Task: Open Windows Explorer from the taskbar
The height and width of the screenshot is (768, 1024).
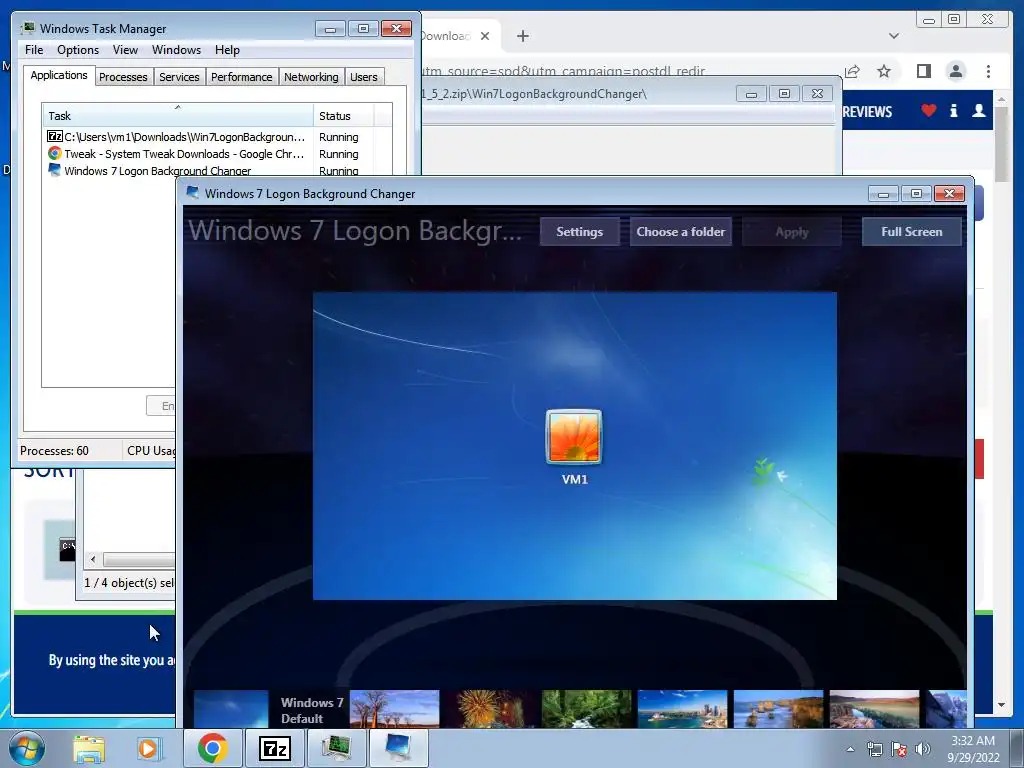Action: (x=89, y=748)
